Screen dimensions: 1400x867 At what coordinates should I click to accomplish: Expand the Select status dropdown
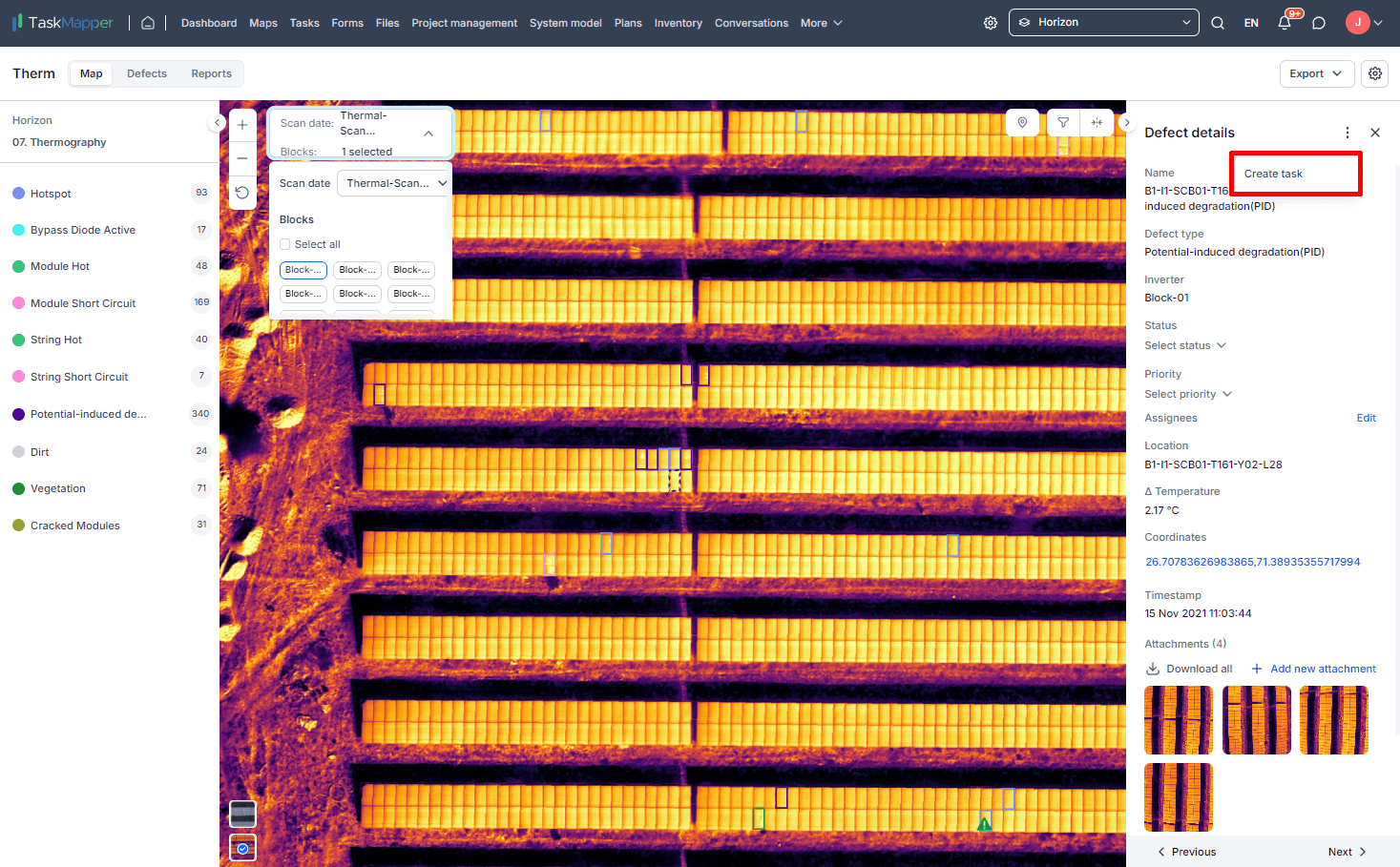1185,345
